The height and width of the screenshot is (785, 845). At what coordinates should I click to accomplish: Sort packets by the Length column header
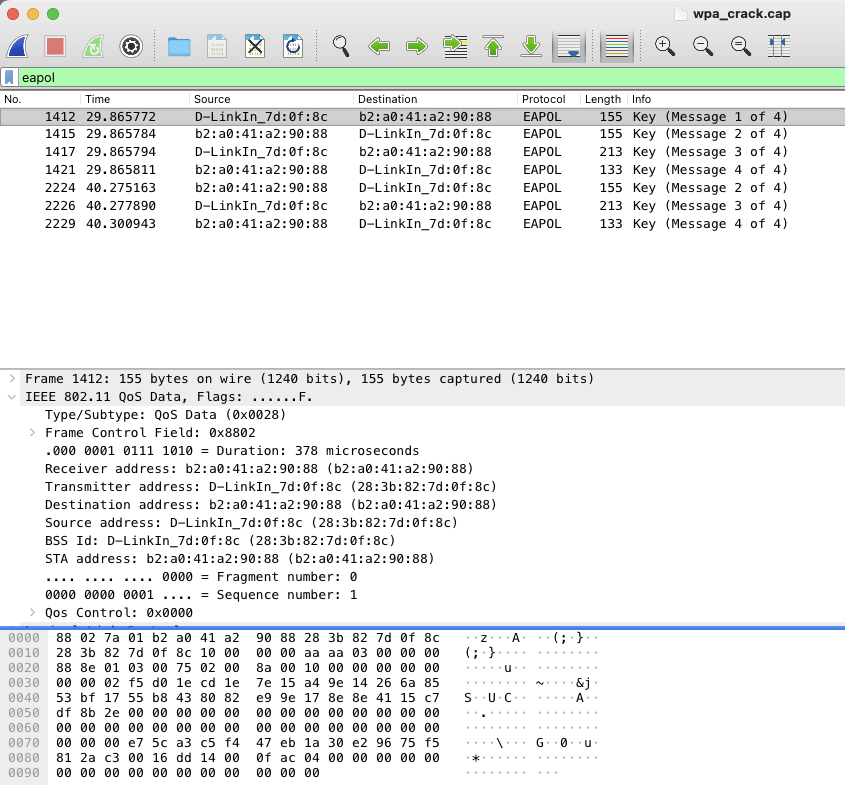603,99
